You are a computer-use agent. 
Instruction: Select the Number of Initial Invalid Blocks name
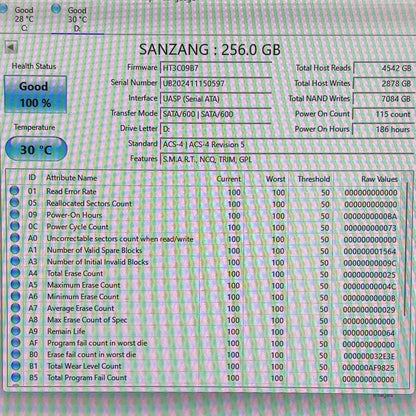pyautogui.click(x=97, y=262)
